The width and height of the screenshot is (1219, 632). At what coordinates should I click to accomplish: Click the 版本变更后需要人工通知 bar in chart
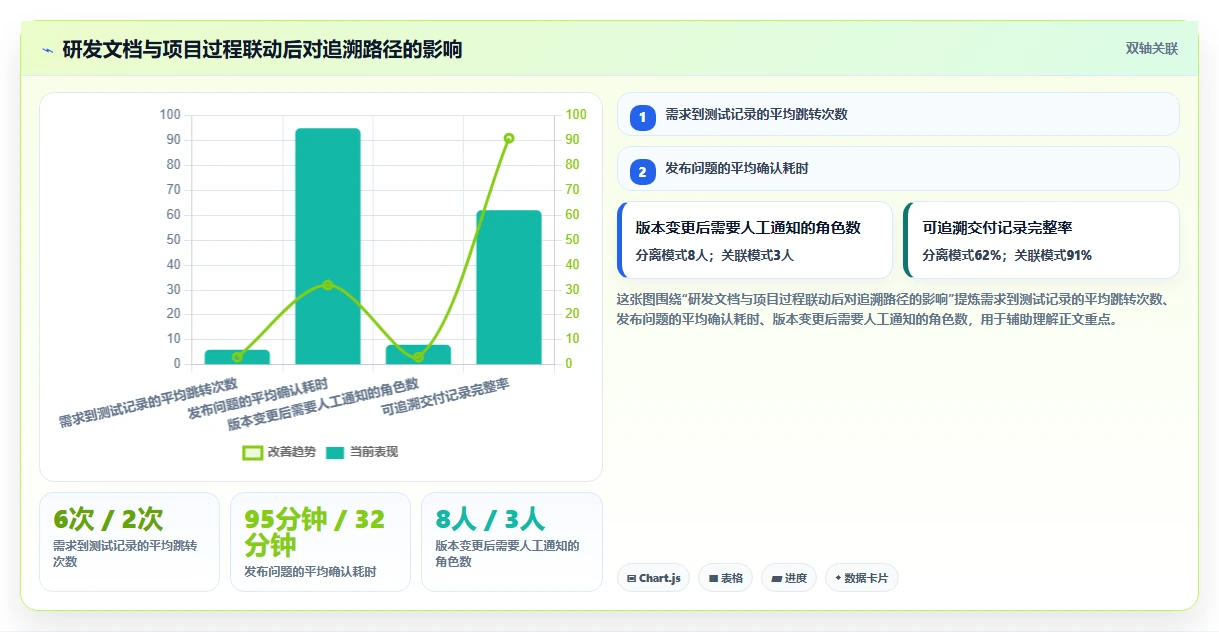(418, 354)
